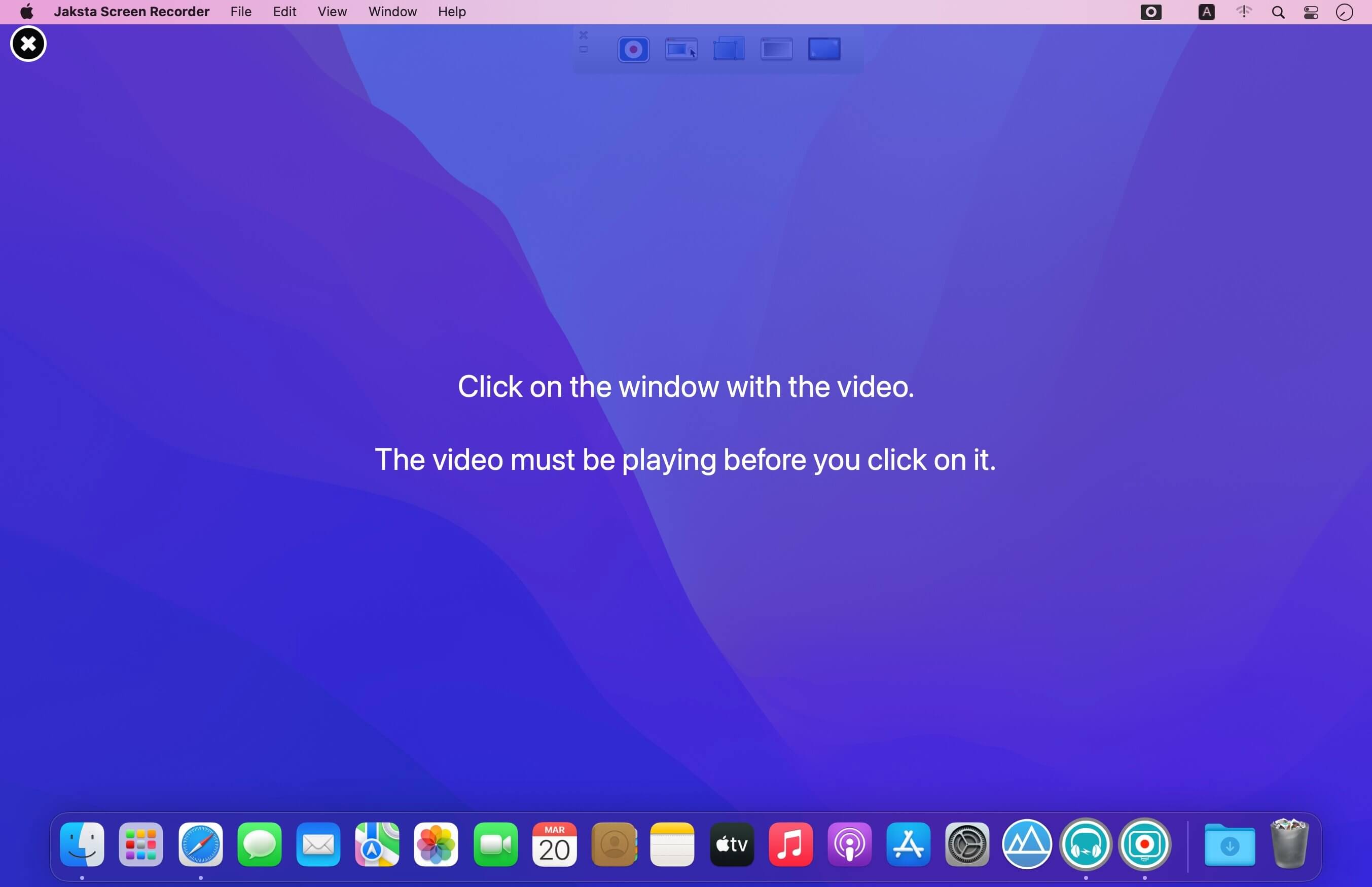The image size is (1372, 887).
Task: Open the Help menu
Action: pyautogui.click(x=451, y=12)
